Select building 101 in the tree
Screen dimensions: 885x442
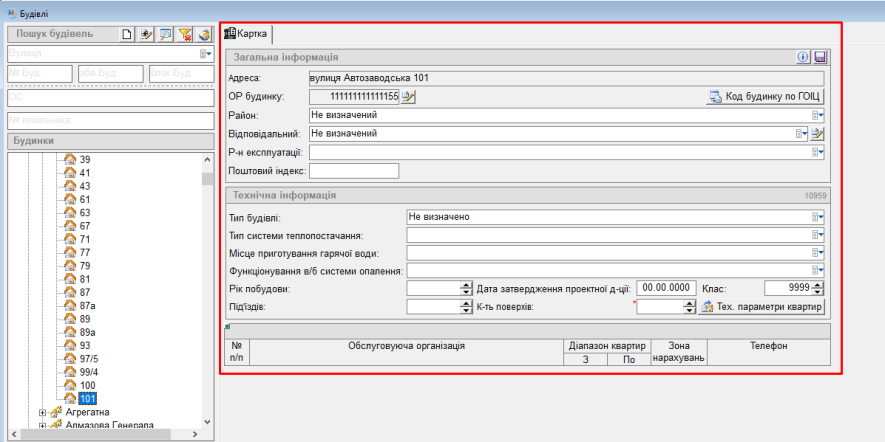coord(88,399)
